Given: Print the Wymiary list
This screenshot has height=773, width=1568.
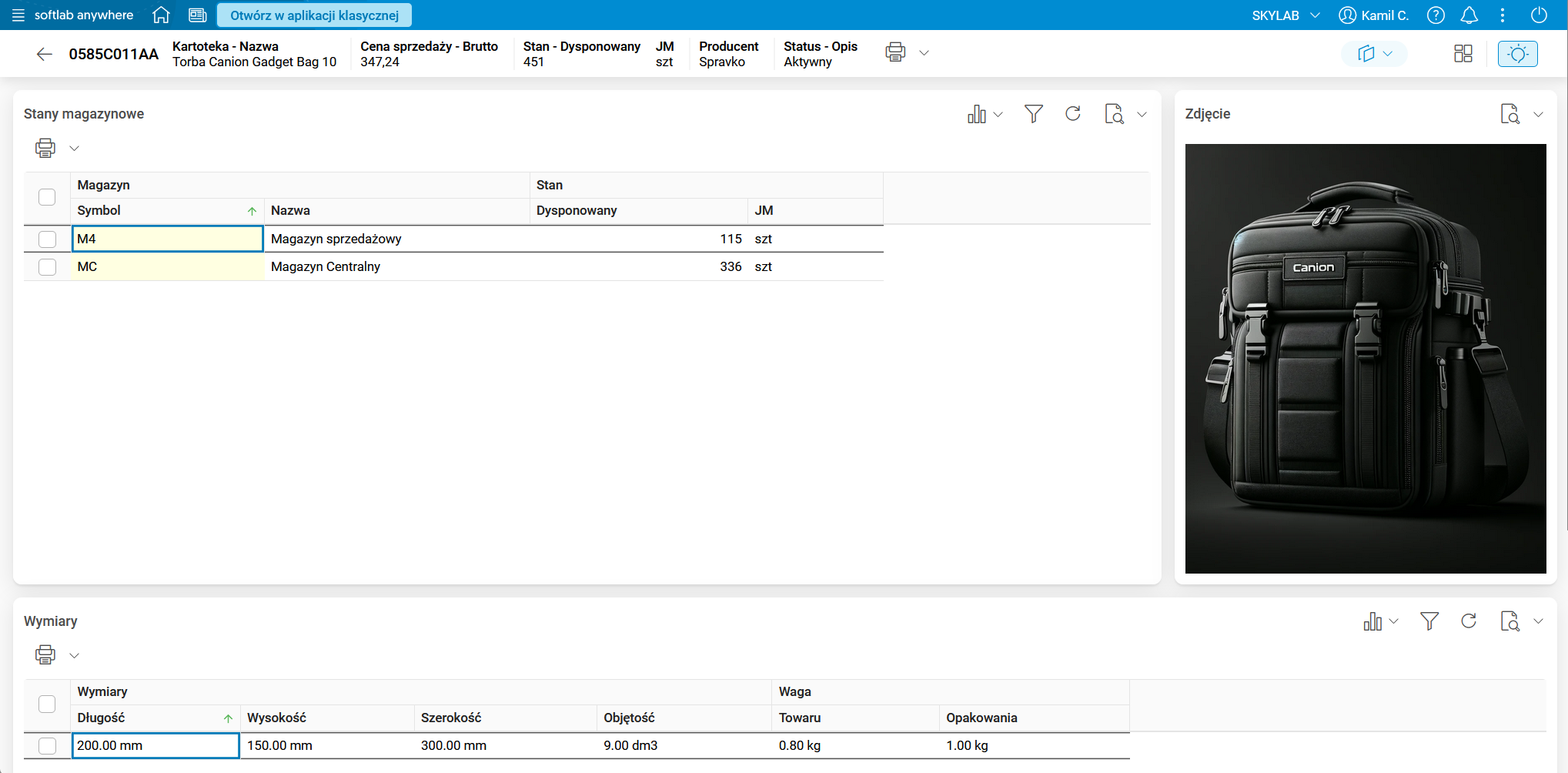Looking at the screenshot, I should (45, 655).
